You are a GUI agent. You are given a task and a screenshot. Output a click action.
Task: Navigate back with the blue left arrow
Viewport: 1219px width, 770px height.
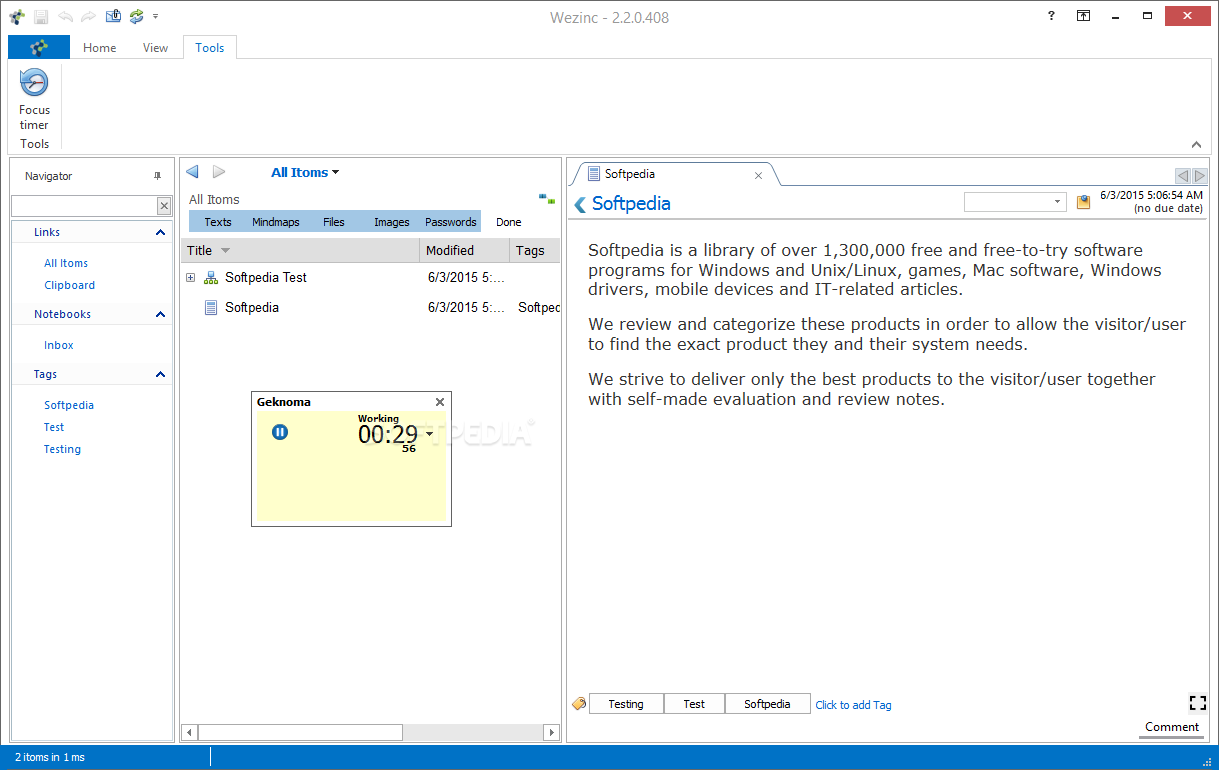pyautogui.click(x=192, y=172)
